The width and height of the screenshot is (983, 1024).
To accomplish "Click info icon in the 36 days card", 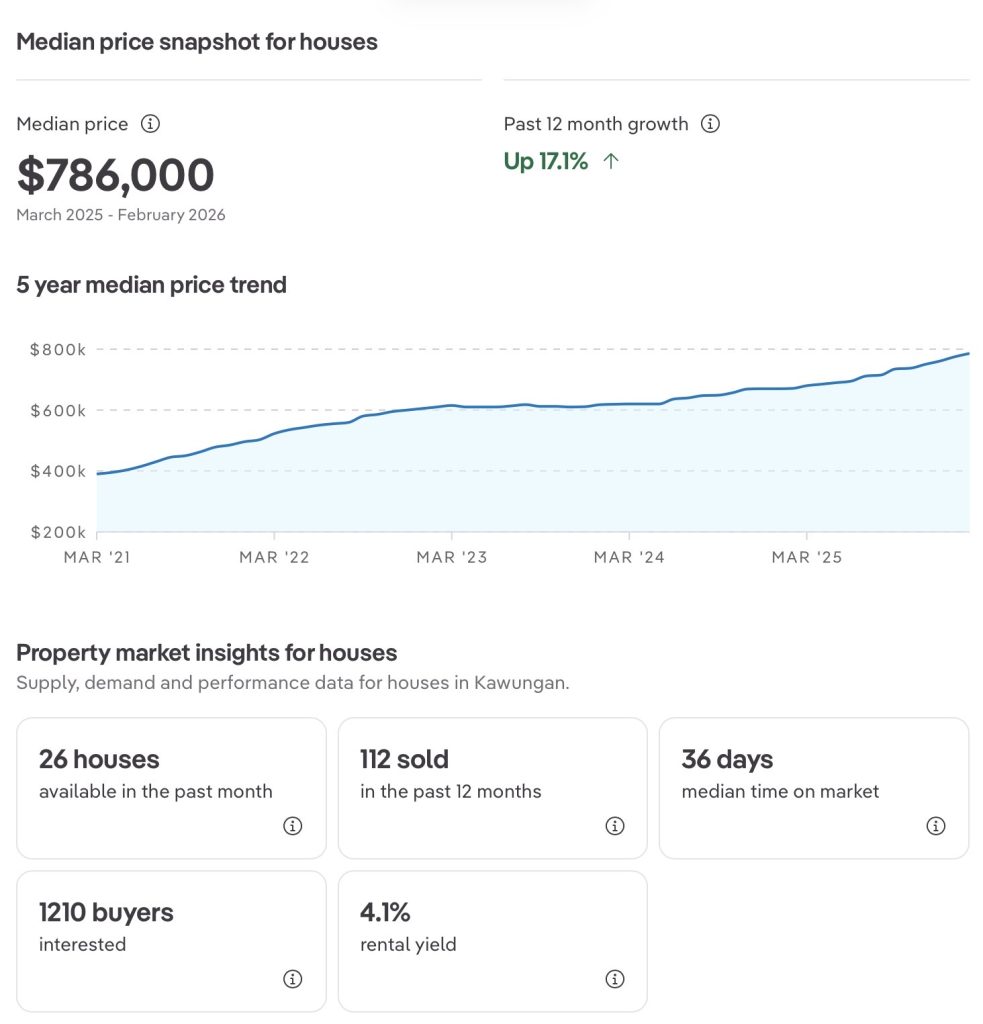I will [x=936, y=826].
